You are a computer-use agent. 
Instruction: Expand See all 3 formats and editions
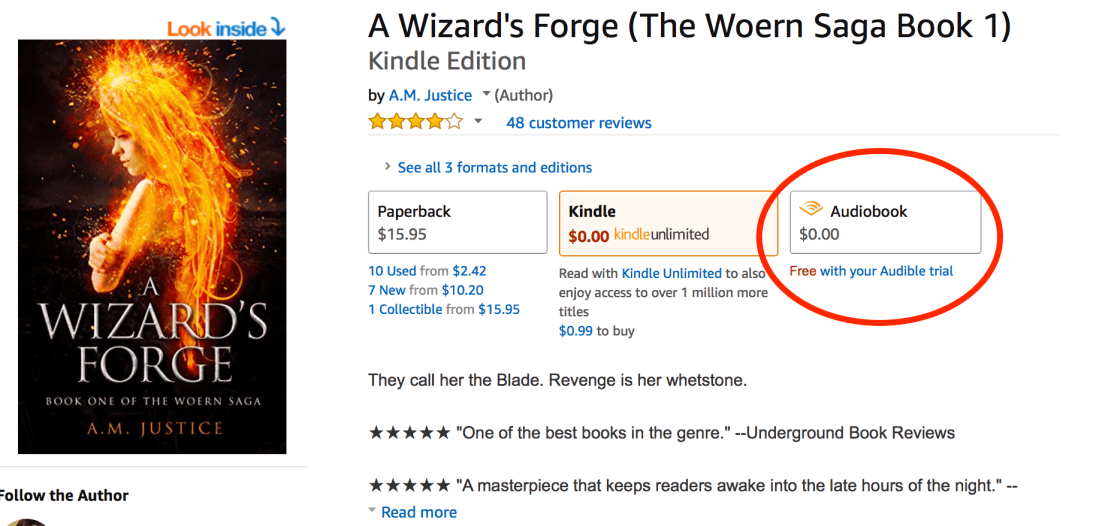click(x=494, y=168)
